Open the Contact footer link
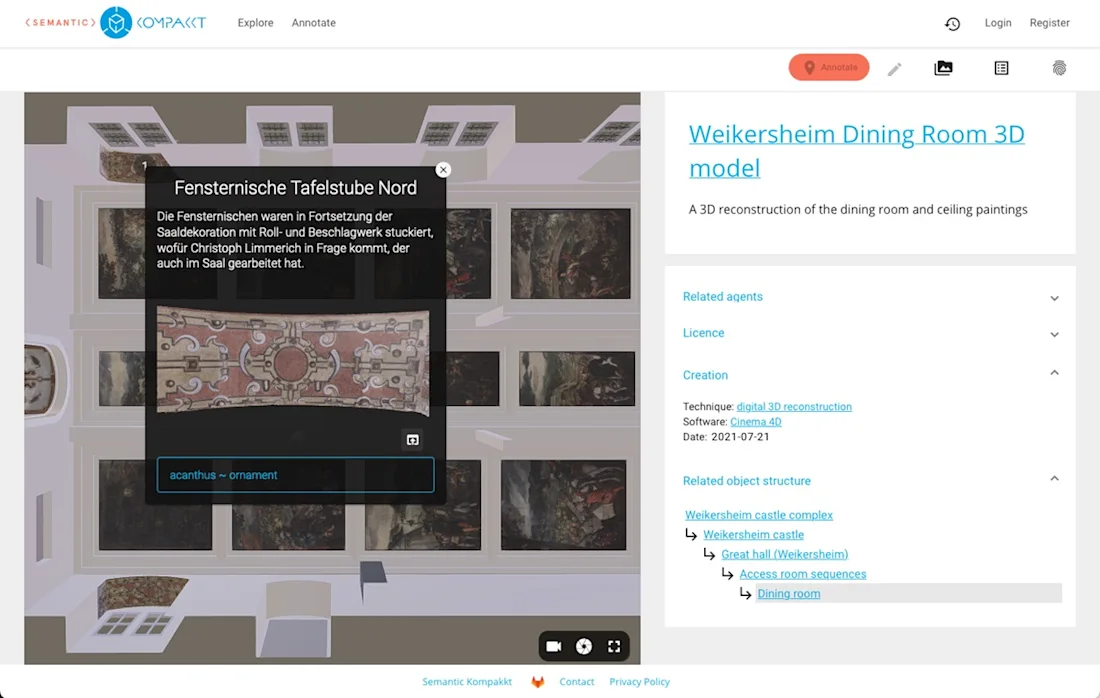The width and height of the screenshot is (1100, 698). (x=577, y=682)
